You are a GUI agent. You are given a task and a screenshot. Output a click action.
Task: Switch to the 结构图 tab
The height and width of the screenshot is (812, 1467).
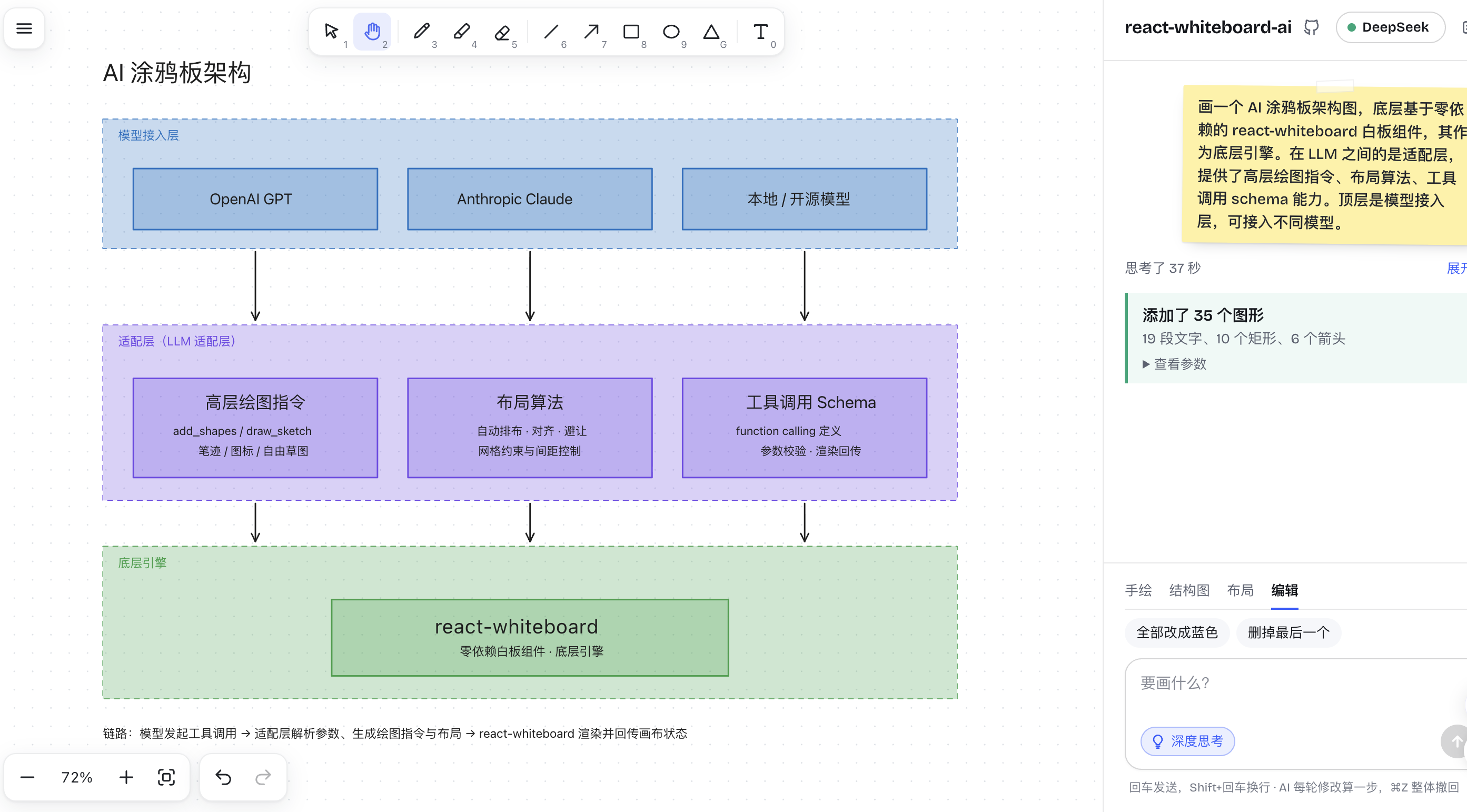pyautogui.click(x=1189, y=590)
